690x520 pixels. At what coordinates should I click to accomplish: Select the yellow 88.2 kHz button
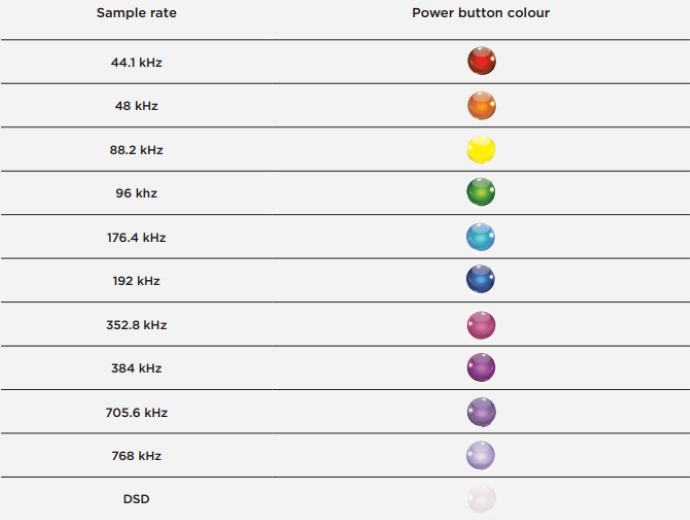[481, 149]
